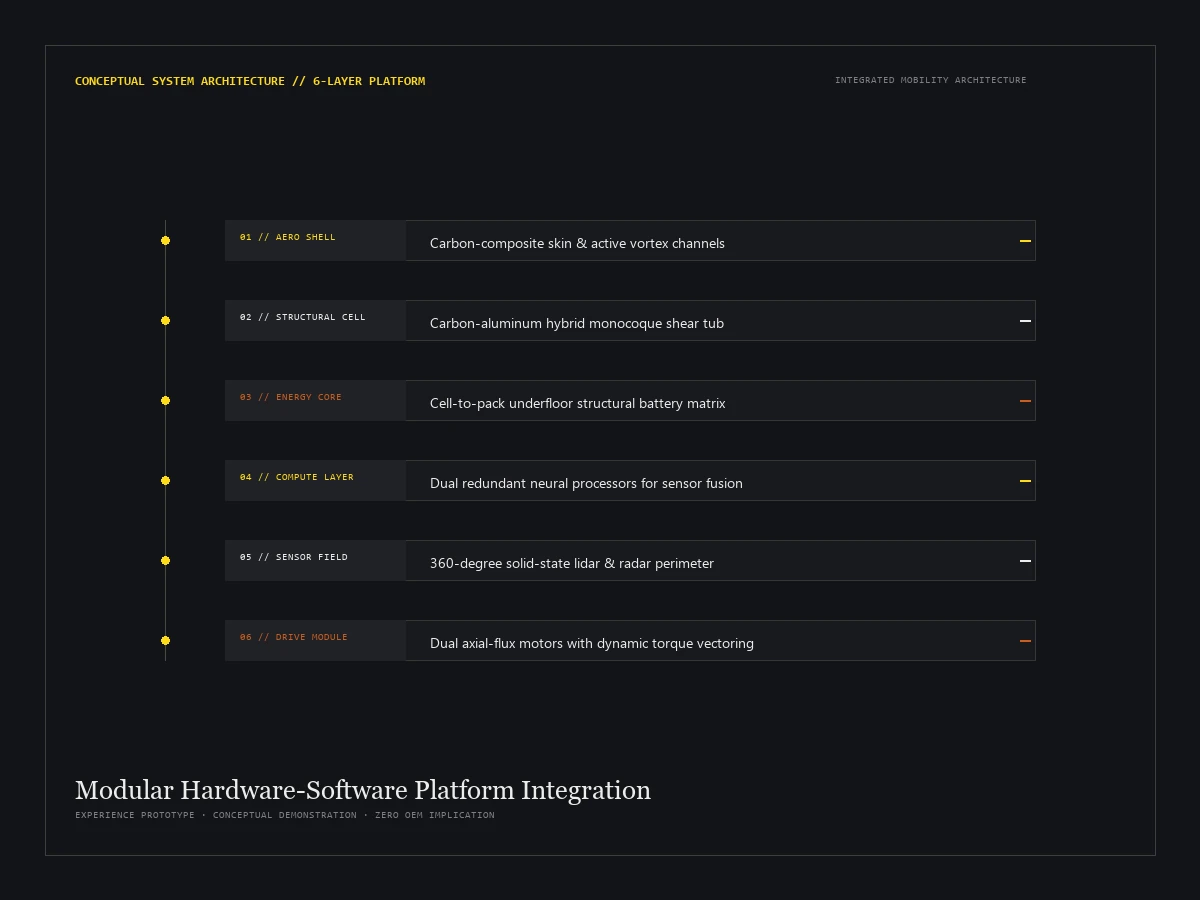The width and height of the screenshot is (1200, 900).
Task: Collapse the Energy Core layer row
Action: click(x=1025, y=401)
